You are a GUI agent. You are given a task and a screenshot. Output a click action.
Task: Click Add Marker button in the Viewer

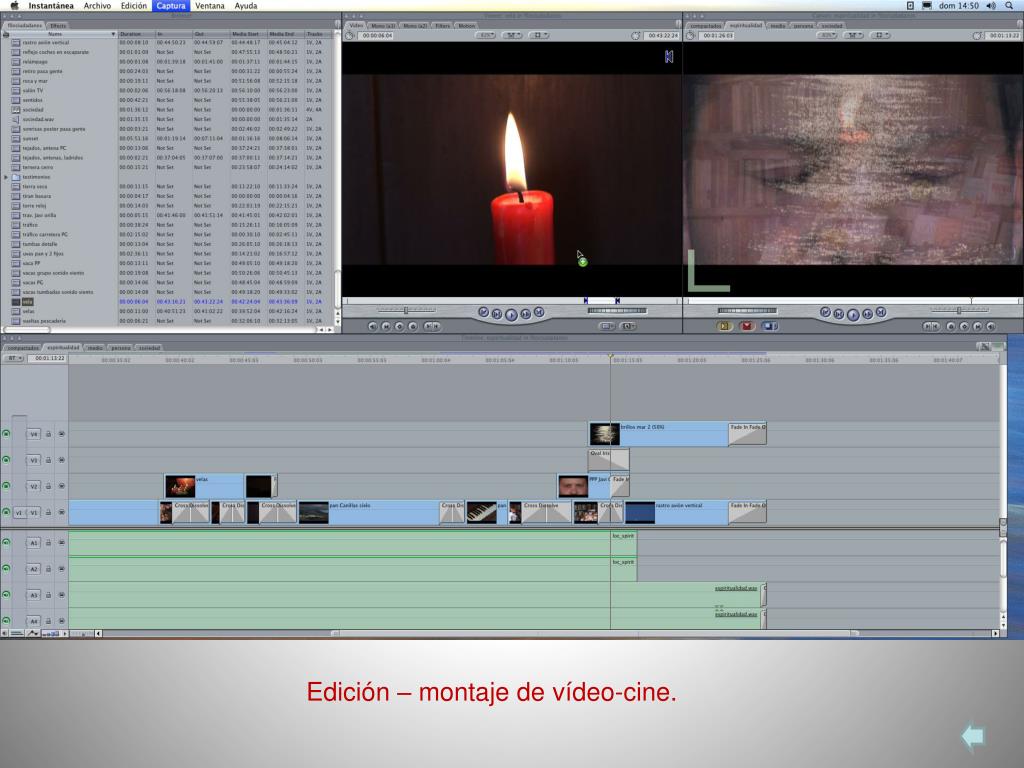(413, 326)
